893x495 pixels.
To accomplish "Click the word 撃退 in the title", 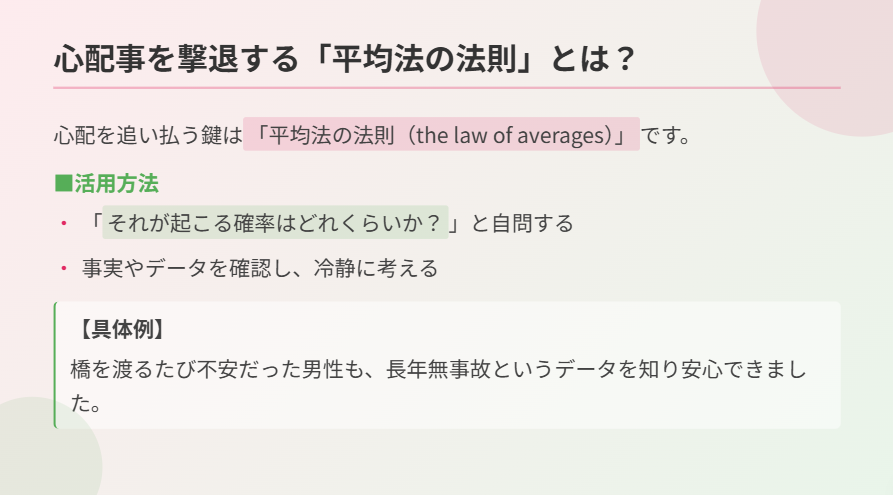I will (x=207, y=59).
